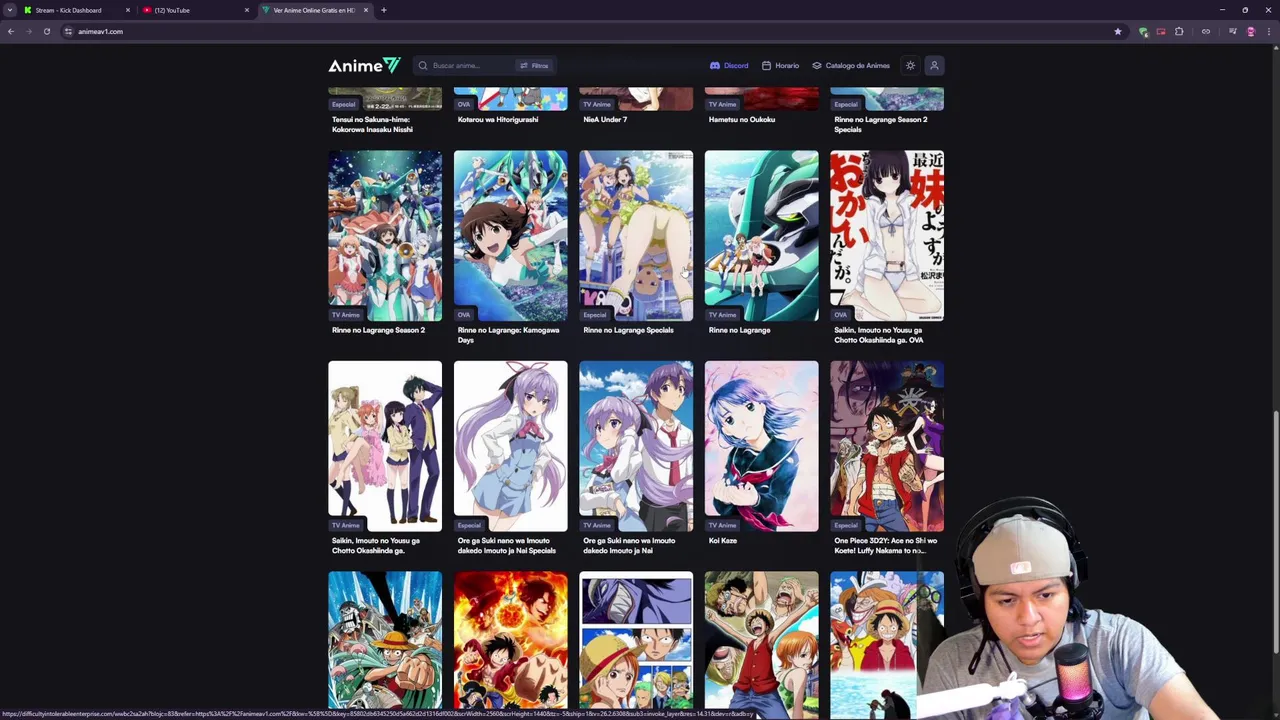View site information icon

click(x=68, y=31)
